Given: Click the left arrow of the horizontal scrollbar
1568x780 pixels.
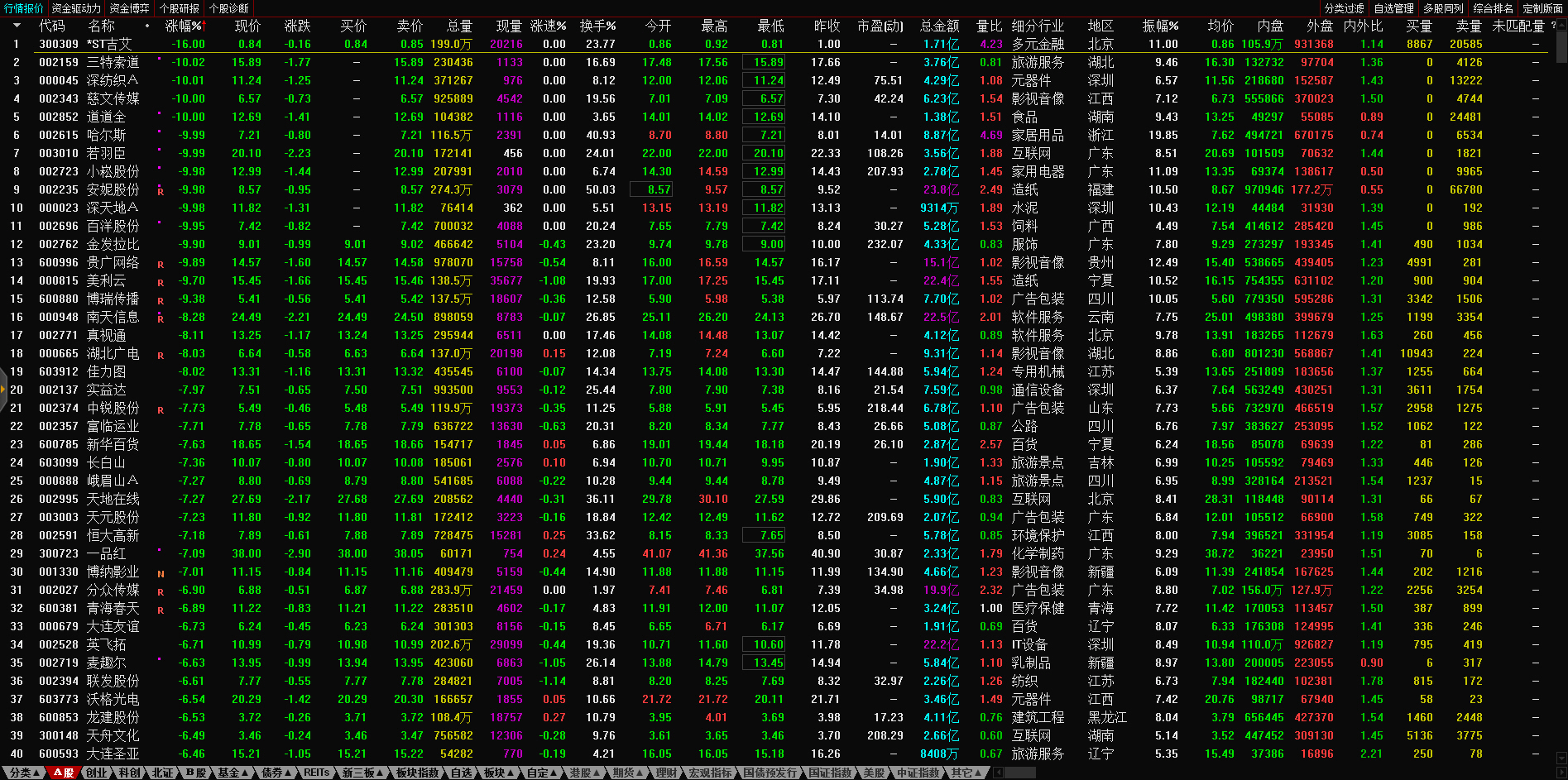Looking at the screenshot, I should click(999, 773).
